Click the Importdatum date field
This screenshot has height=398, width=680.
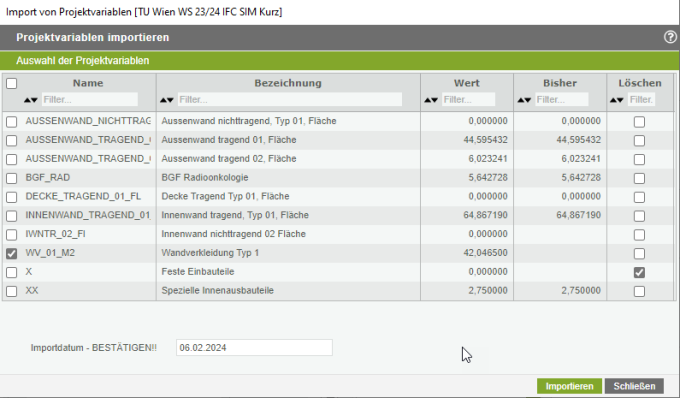254,348
